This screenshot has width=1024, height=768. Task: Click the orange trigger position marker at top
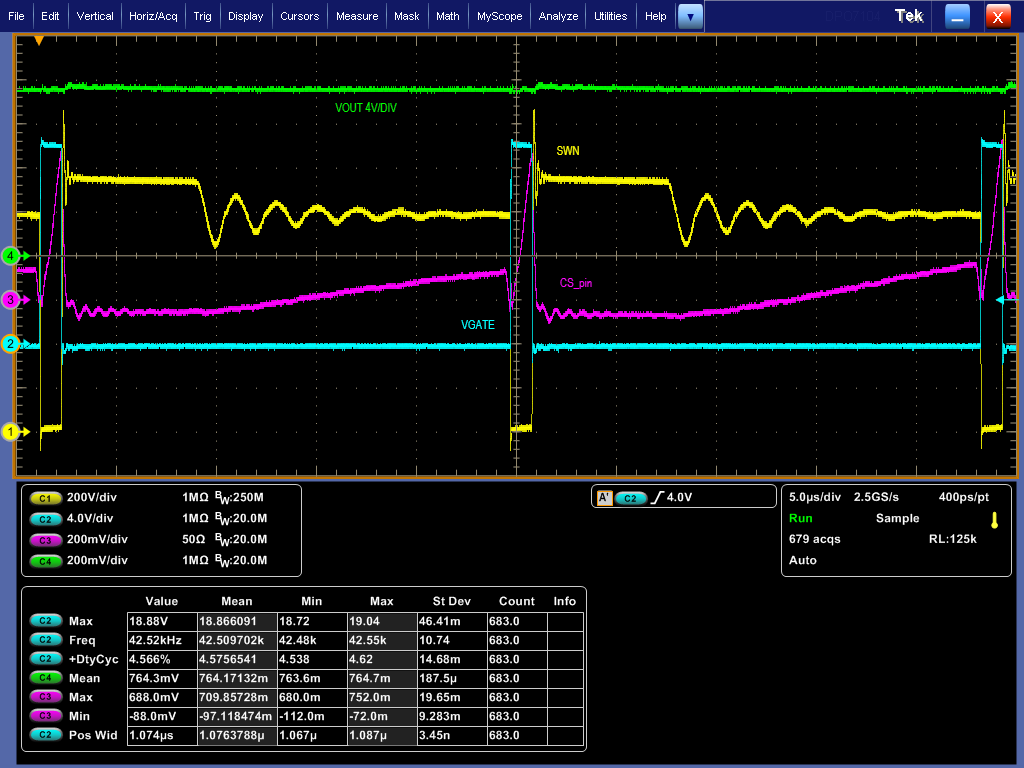click(x=39, y=41)
